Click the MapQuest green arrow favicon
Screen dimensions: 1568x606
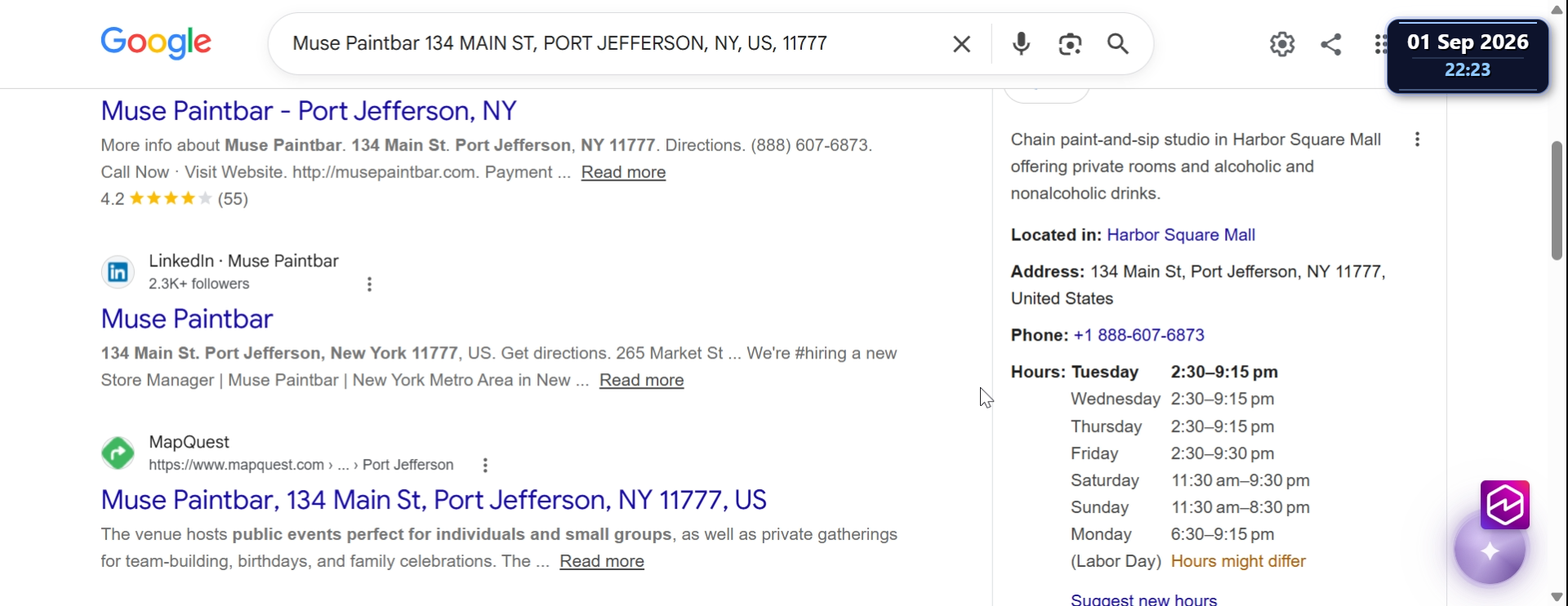(118, 452)
